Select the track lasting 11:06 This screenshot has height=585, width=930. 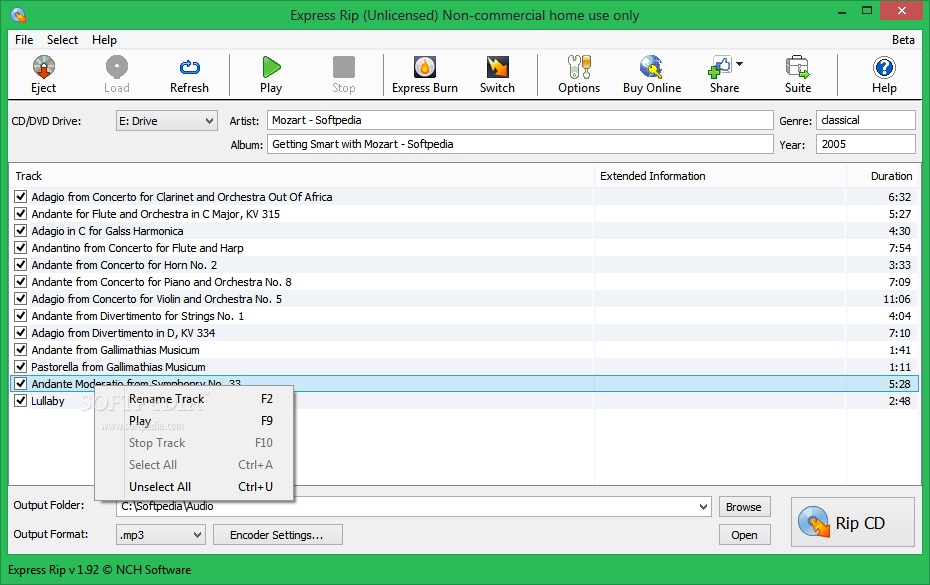(x=464, y=299)
